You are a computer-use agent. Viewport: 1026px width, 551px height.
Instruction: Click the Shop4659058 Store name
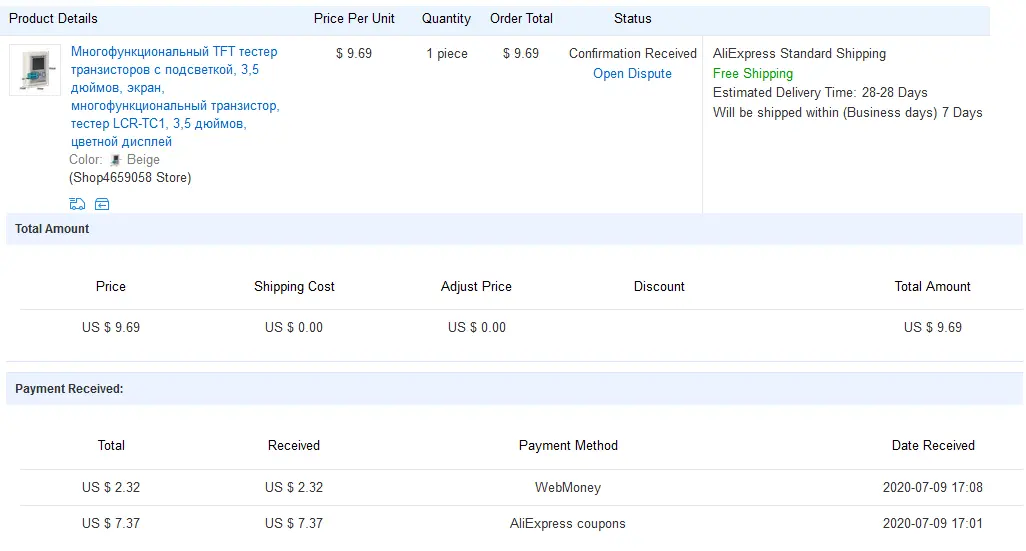(x=130, y=178)
